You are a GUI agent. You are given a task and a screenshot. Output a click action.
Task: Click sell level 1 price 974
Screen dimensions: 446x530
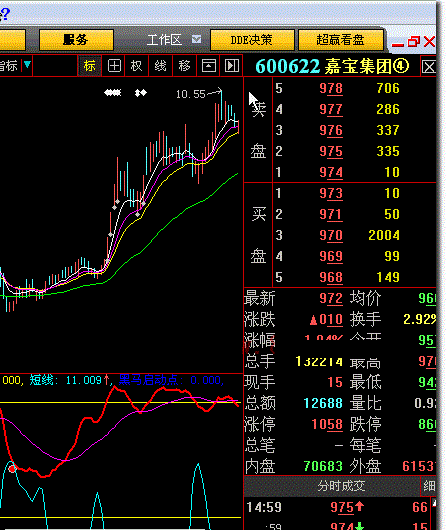[331, 172]
